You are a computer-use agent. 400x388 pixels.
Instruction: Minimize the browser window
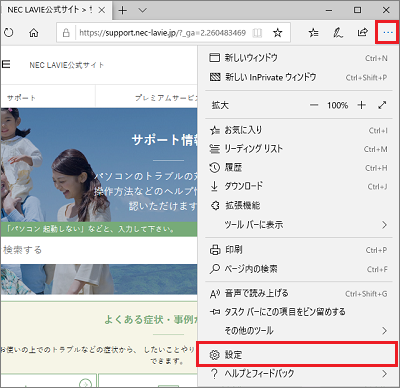[329, 10]
